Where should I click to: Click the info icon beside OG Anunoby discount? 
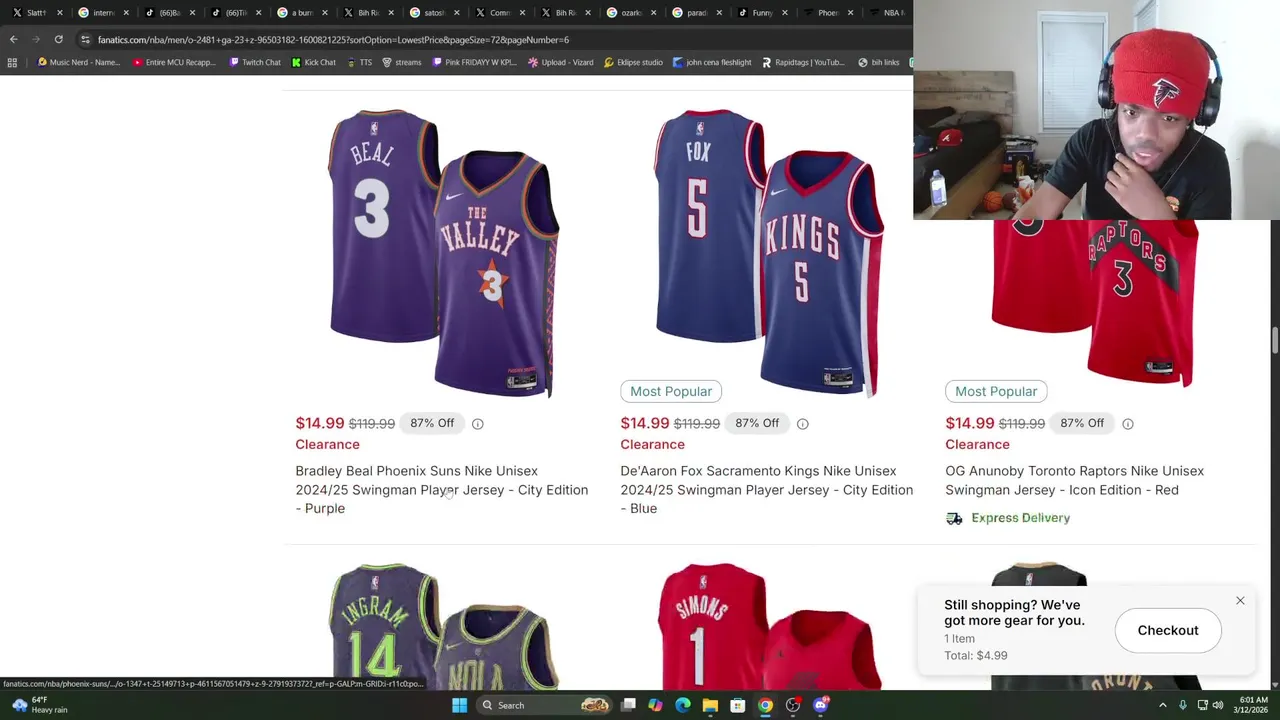1128,424
